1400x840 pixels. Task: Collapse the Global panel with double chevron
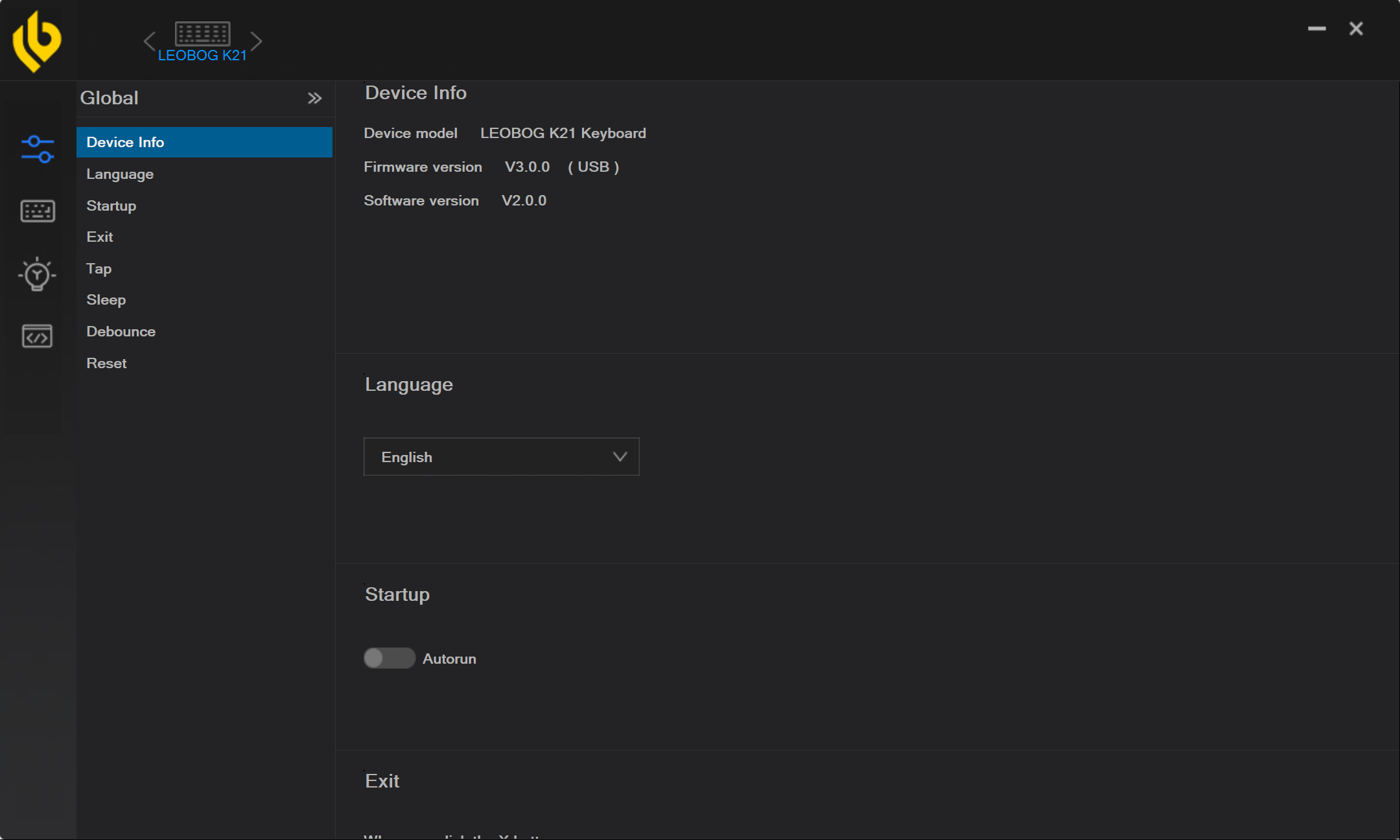click(314, 98)
